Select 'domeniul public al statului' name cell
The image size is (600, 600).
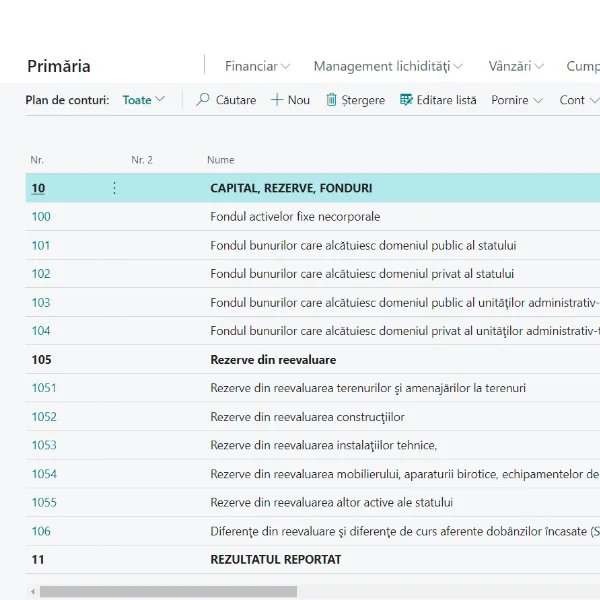click(363, 245)
